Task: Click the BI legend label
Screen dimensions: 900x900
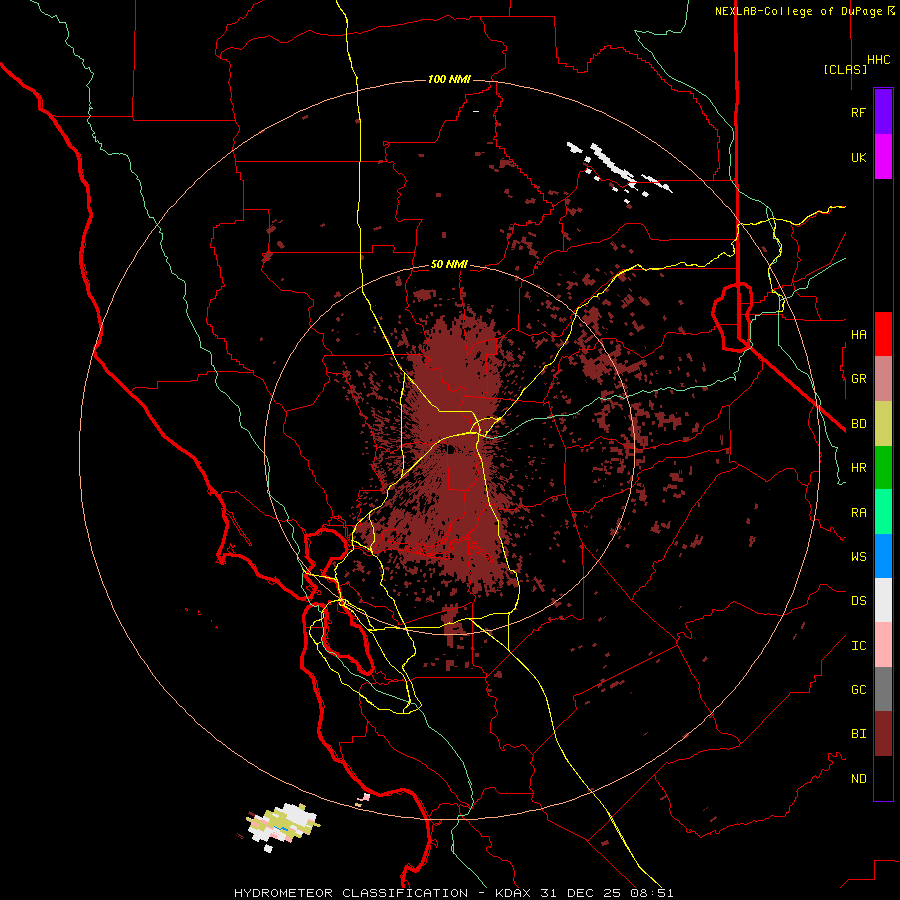Action: 858,734
